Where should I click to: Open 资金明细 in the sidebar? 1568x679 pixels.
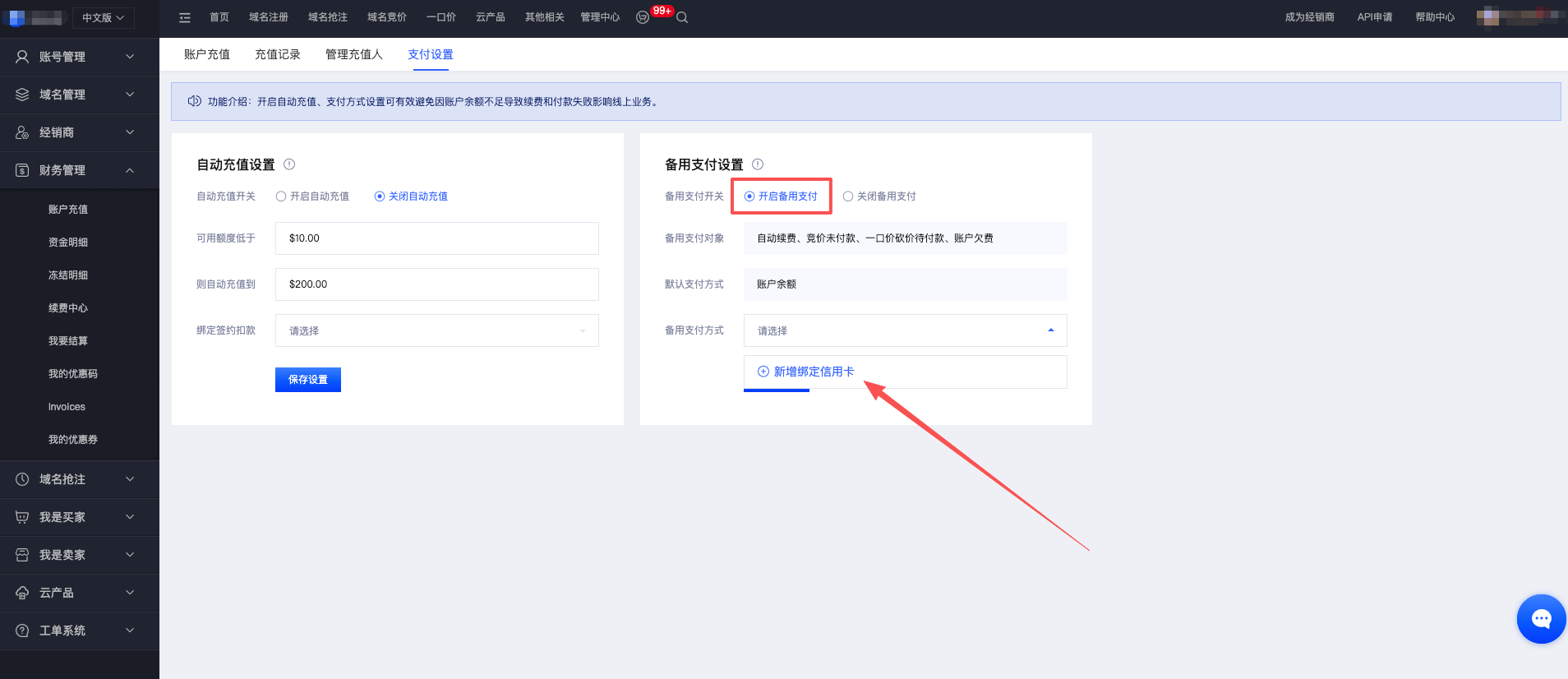coord(68,242)
